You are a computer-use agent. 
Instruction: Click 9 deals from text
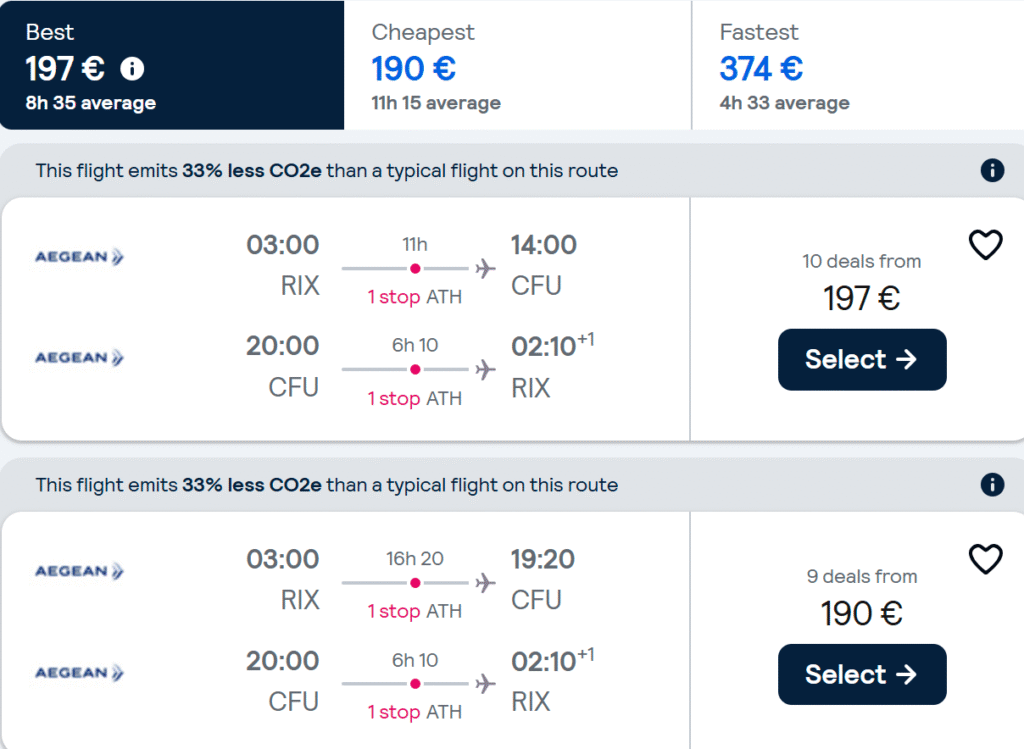pos(861,576)
